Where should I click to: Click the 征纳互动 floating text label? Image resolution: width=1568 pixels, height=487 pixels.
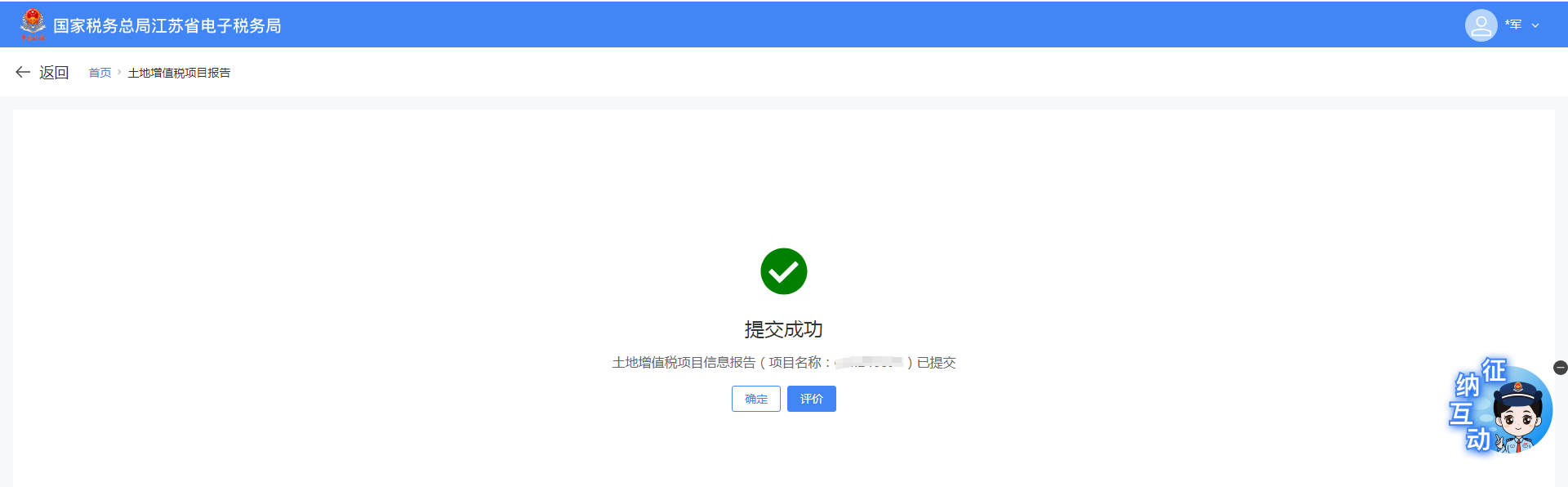[x=1477, y=404]
